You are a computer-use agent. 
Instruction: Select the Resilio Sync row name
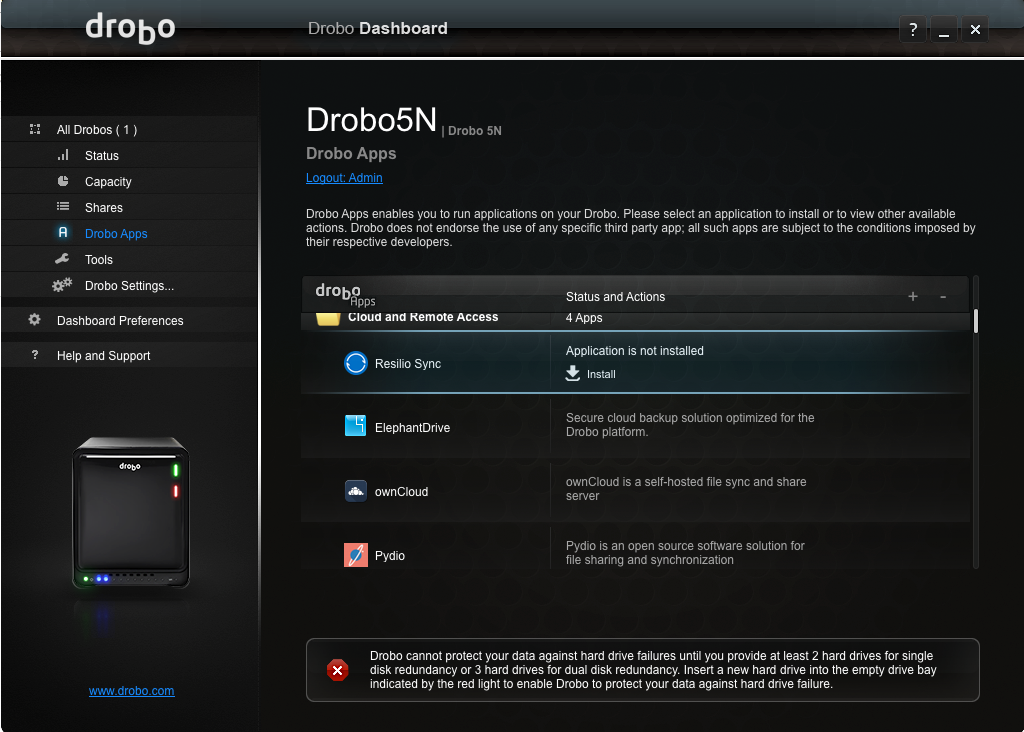(408, 364)
